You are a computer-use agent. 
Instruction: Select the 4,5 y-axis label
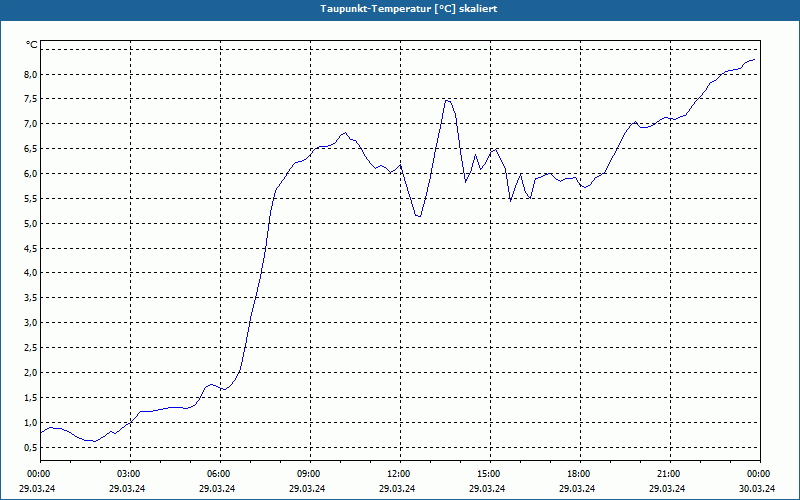coord(31,248)
